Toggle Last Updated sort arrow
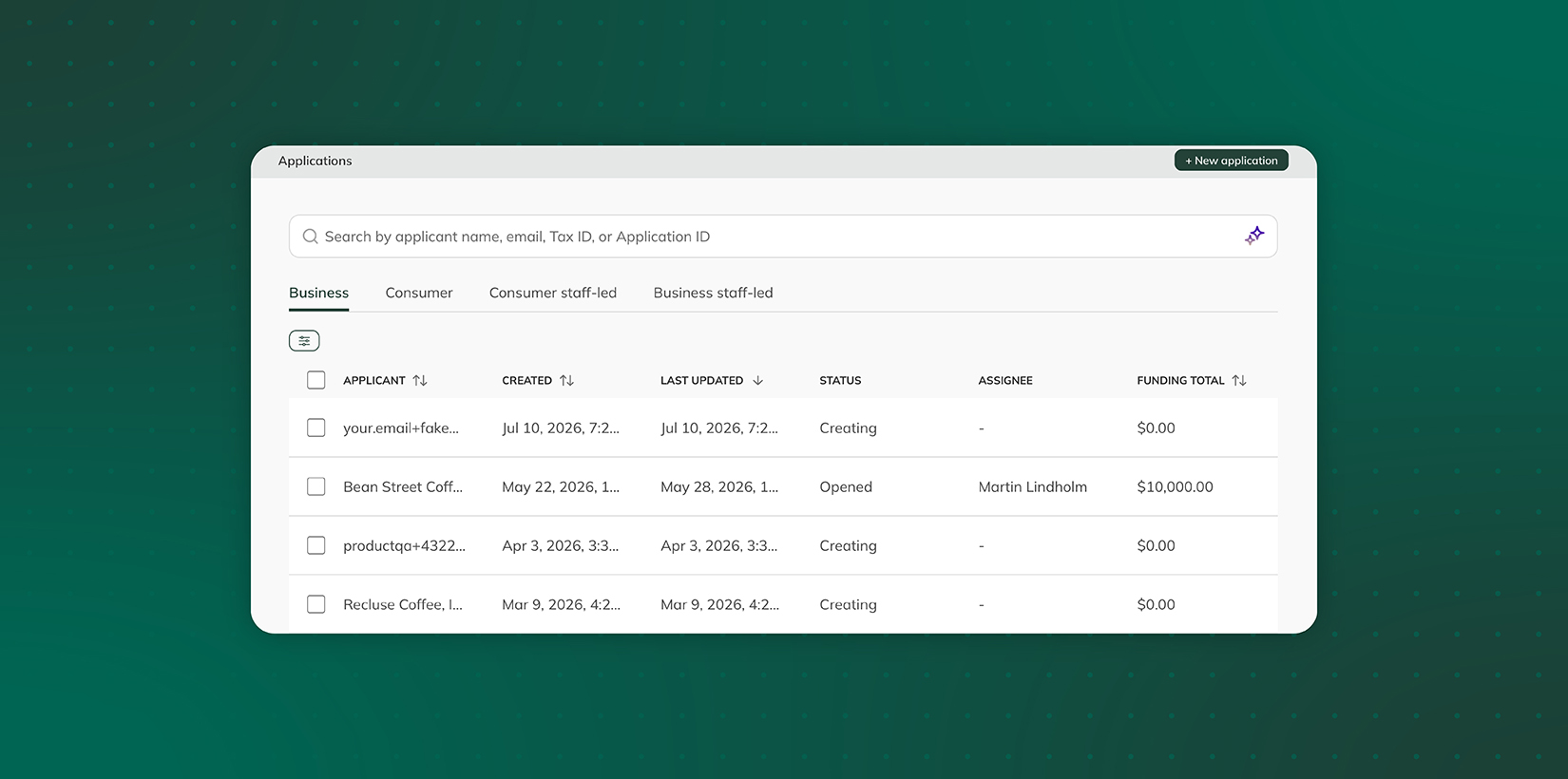This screenshot has height=779, width=1568. tap(757, 380)
